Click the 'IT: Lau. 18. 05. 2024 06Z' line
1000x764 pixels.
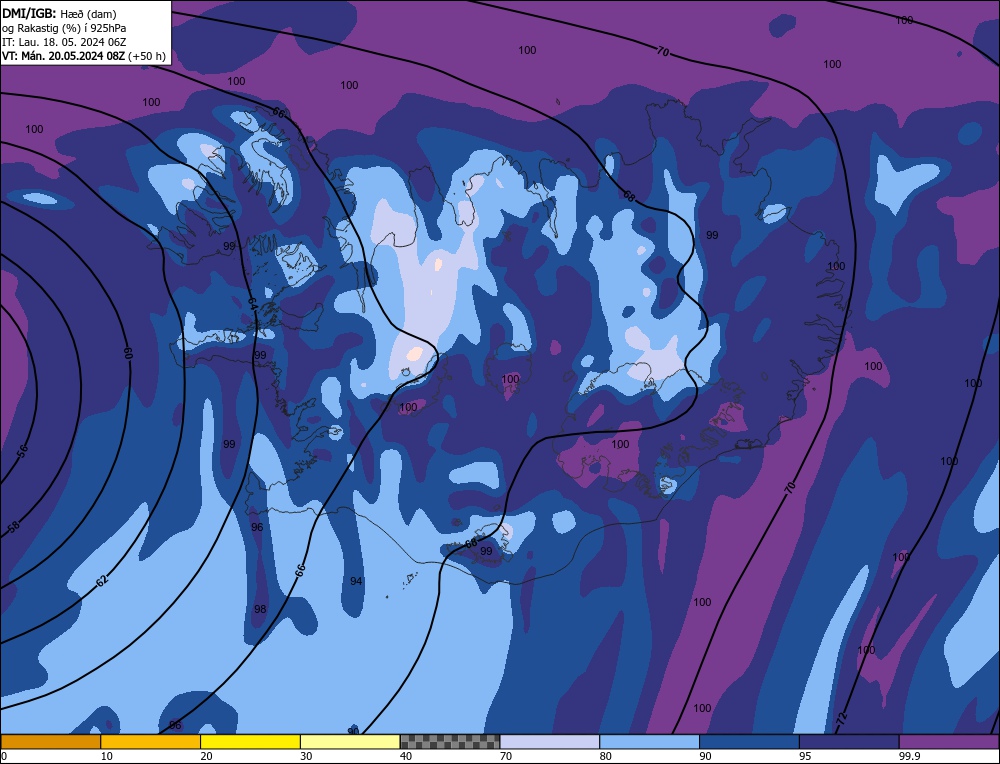64,42
